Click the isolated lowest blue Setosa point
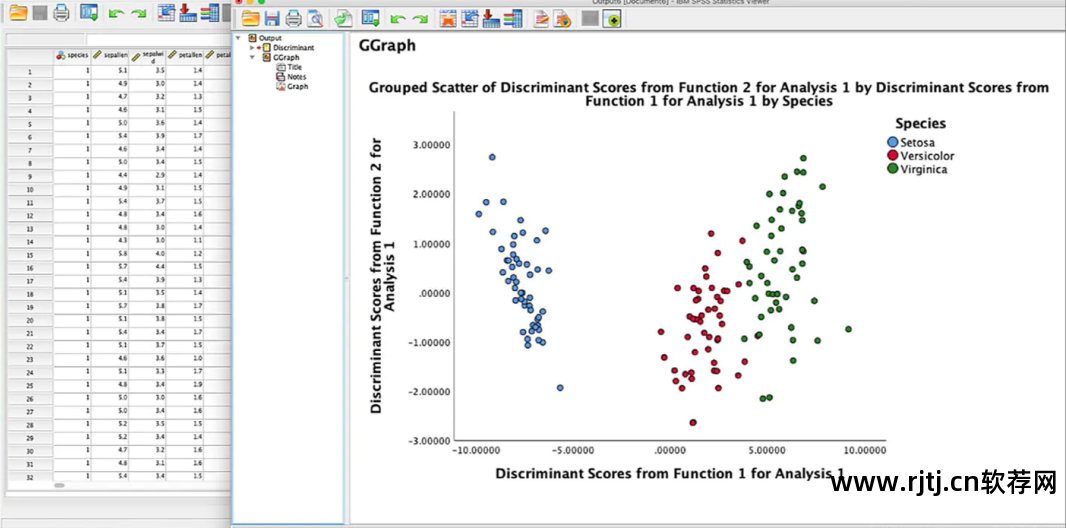The height and width of the screenshot is (528, 1066). pyautogui.click(x=560, y=387)
